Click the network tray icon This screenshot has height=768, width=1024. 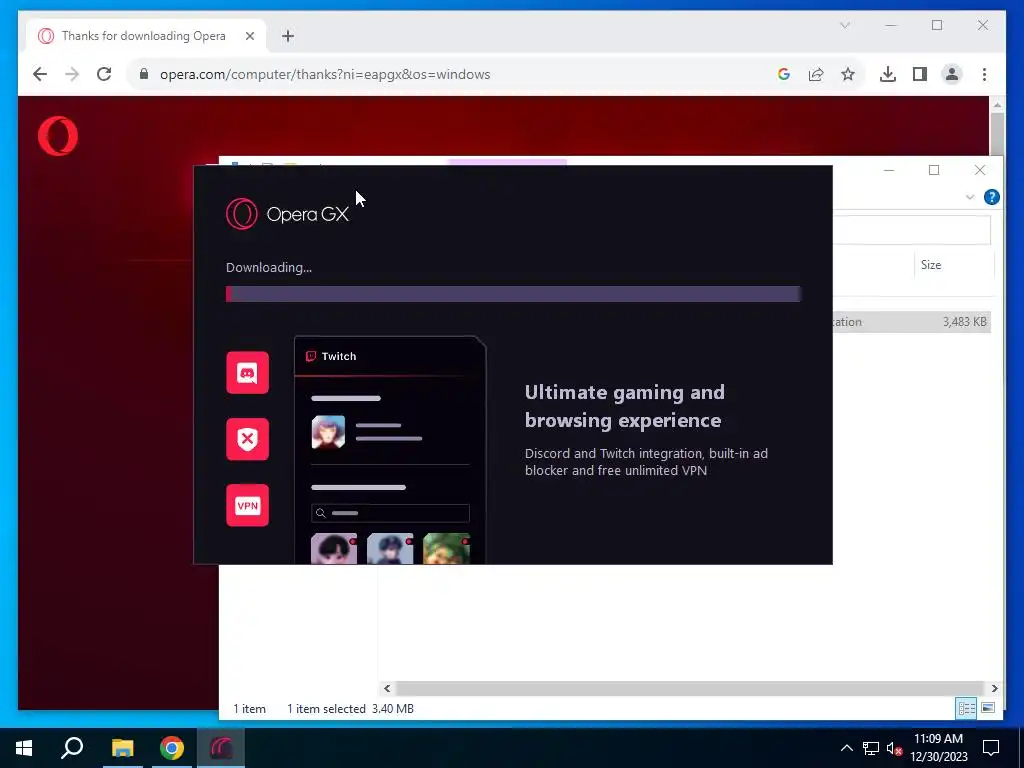(x=871, y=748)
